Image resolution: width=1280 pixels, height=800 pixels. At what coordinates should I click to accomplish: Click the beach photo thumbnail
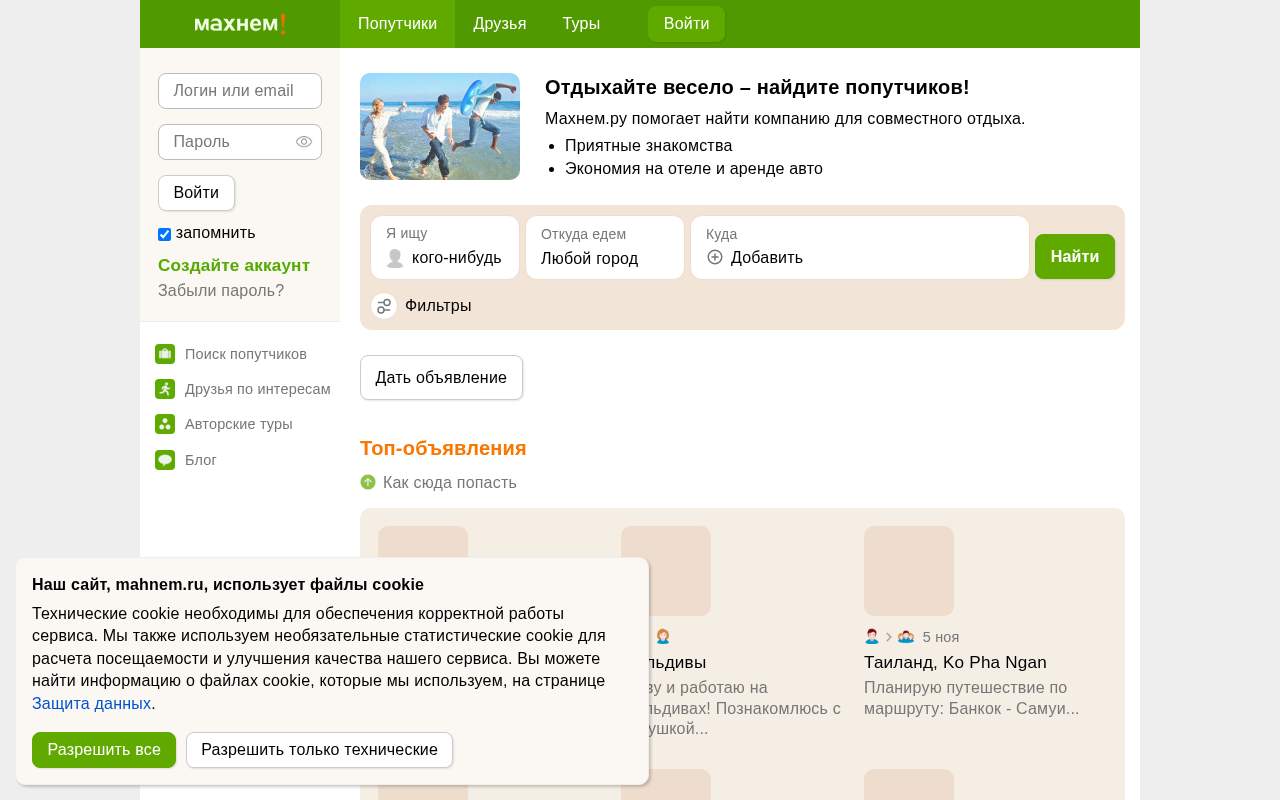pos(440,126)
